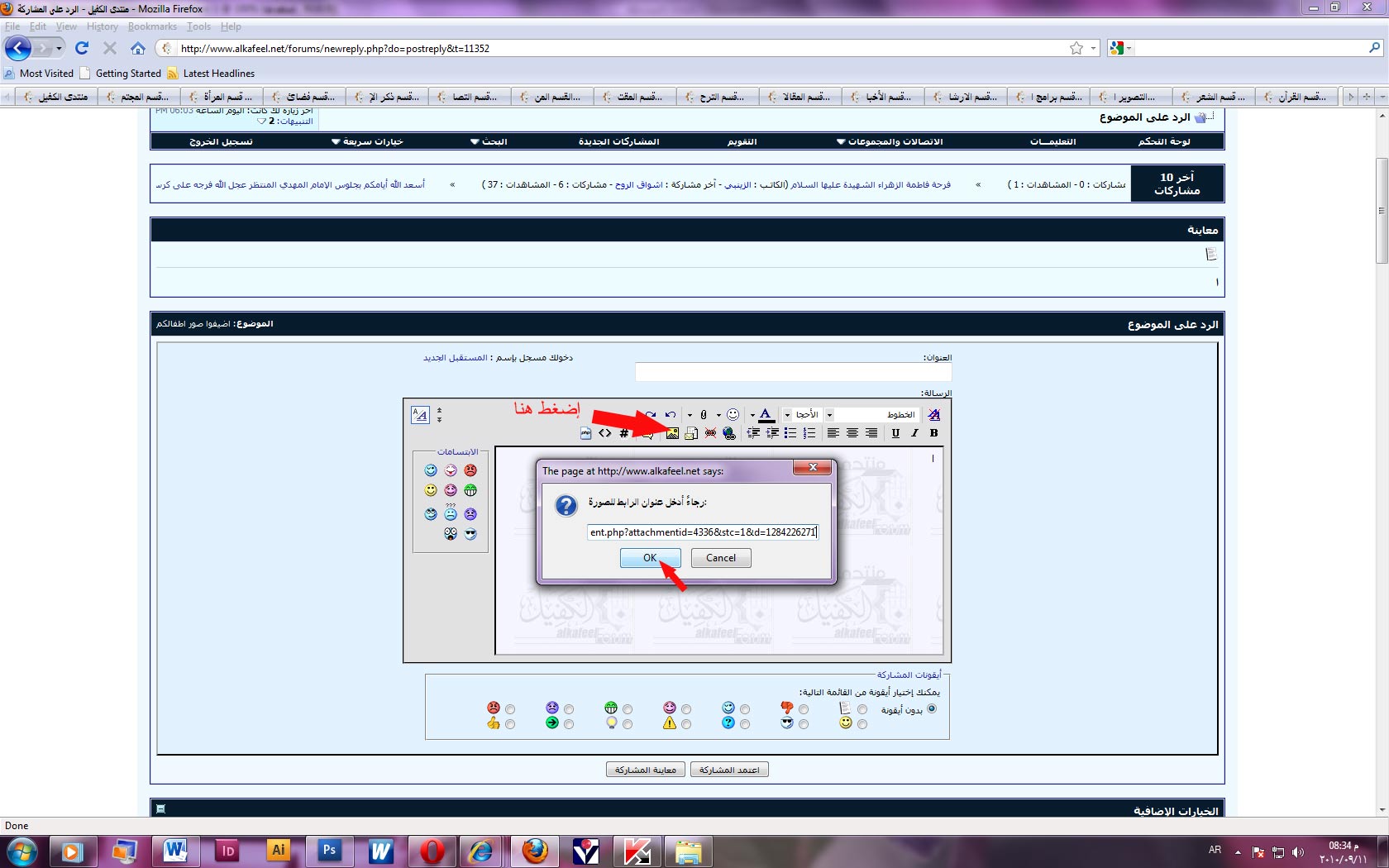Viewport: 1389px width, 868px height.
Task: Expand the text color dropdown arrow
Action: [752, 415]
